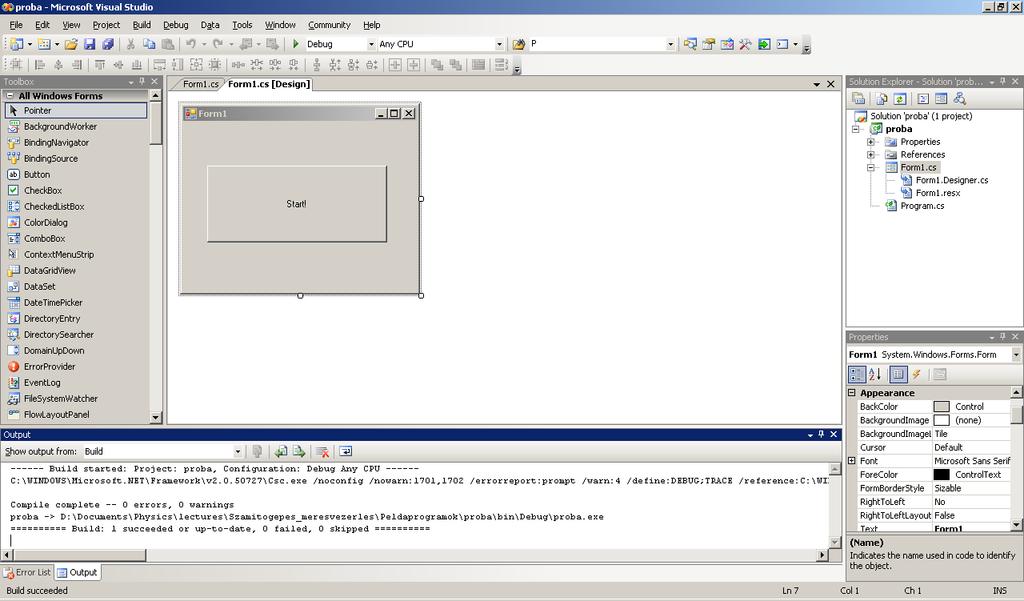Open the Form1 object selector dropdown in Properties
1024x601 pixels.
tap(1016, 355)
